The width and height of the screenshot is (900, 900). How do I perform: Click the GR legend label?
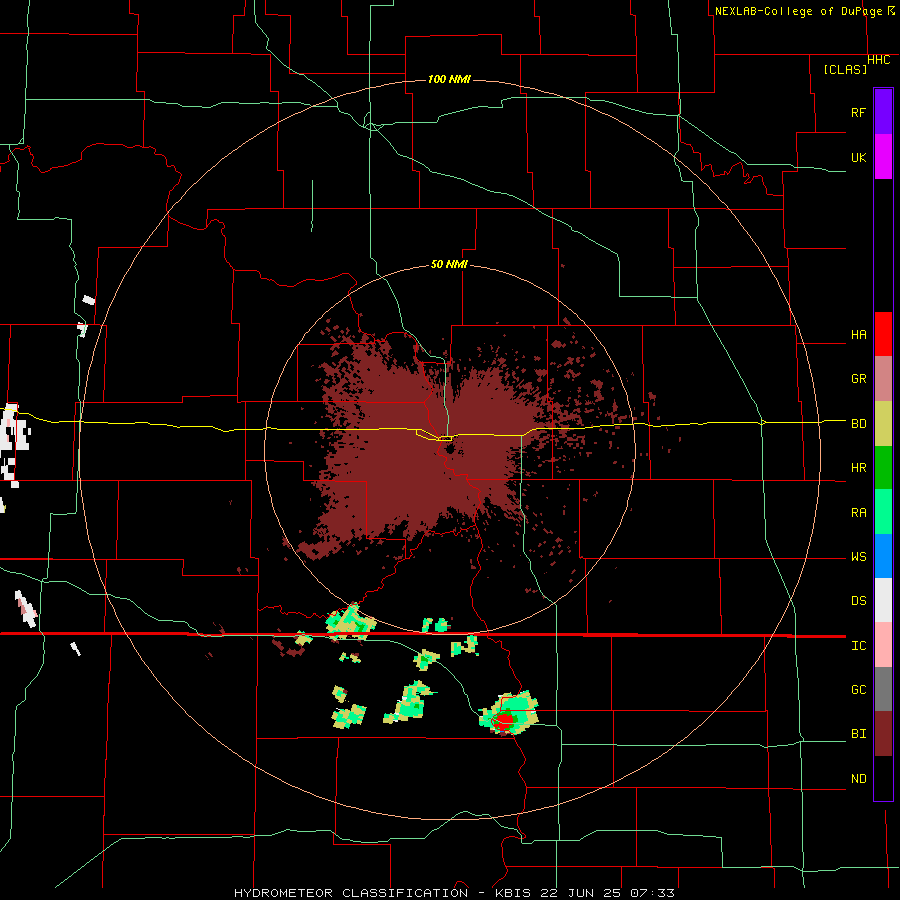[x=859, y=379]
